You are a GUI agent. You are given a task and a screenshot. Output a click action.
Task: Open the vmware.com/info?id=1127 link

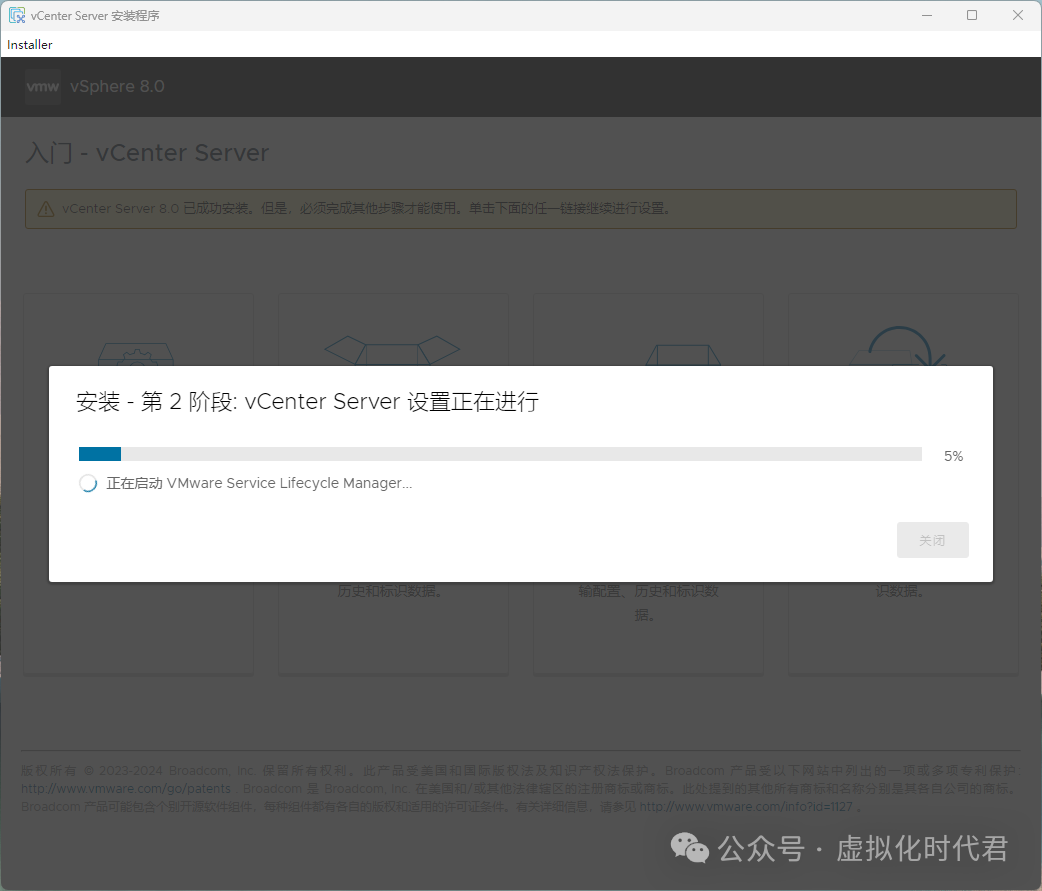click(746, 807)
